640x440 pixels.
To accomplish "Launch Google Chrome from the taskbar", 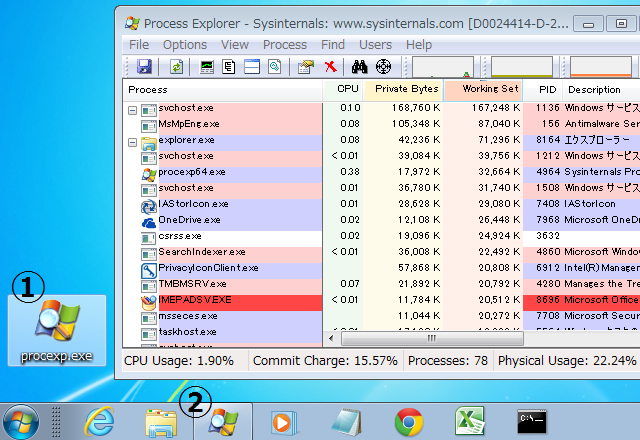I will pyautogui.click(x=409, y=422).
